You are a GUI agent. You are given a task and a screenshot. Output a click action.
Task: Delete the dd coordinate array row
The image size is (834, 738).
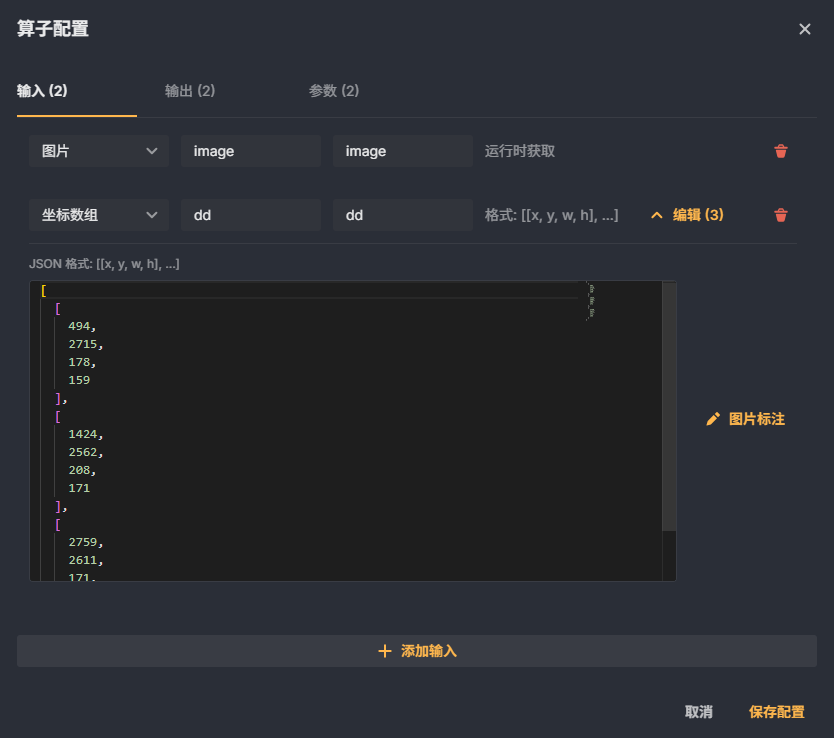(x=780, y=215)
